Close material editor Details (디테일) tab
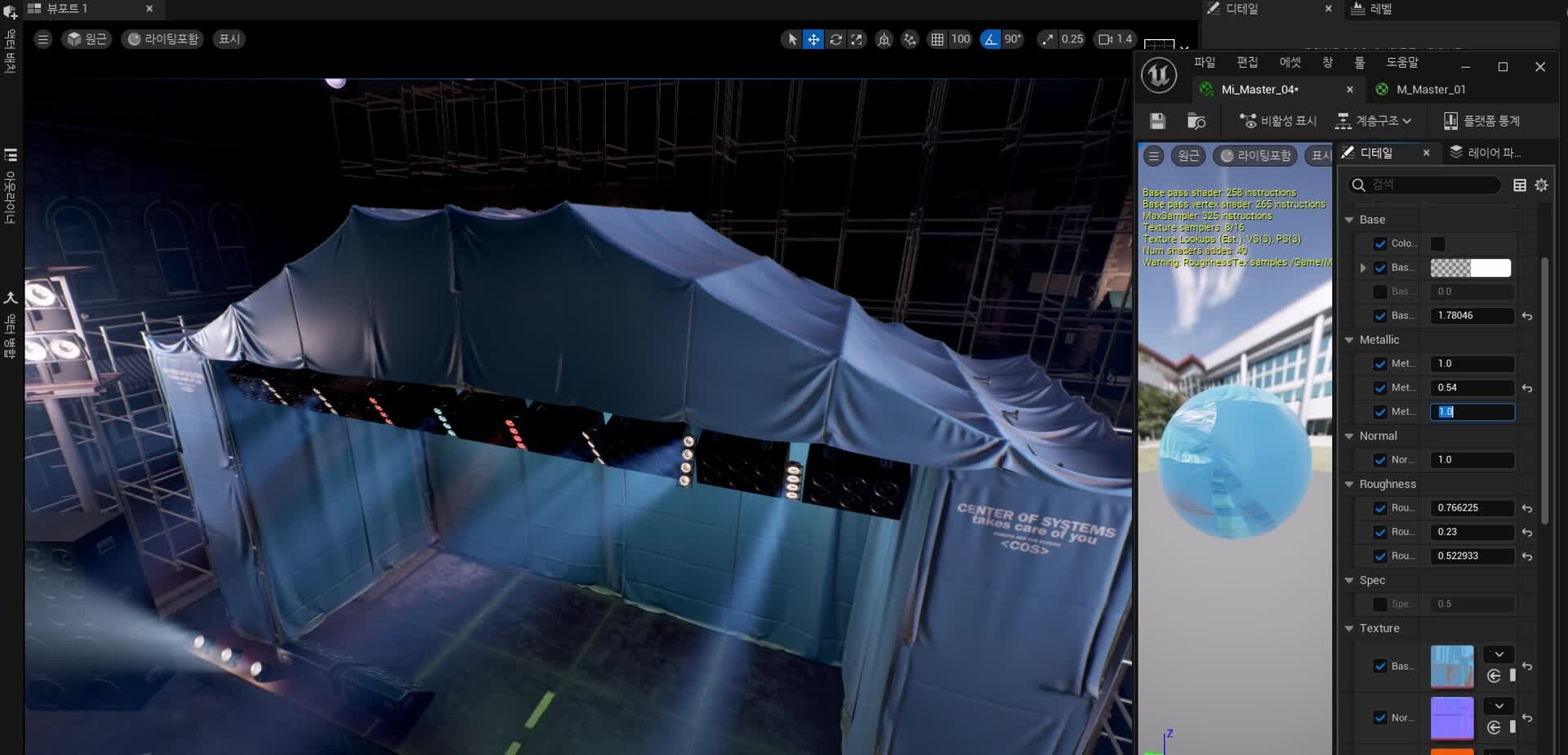This screenshot has height=755, width=1568. click(x=1427, y=153)
